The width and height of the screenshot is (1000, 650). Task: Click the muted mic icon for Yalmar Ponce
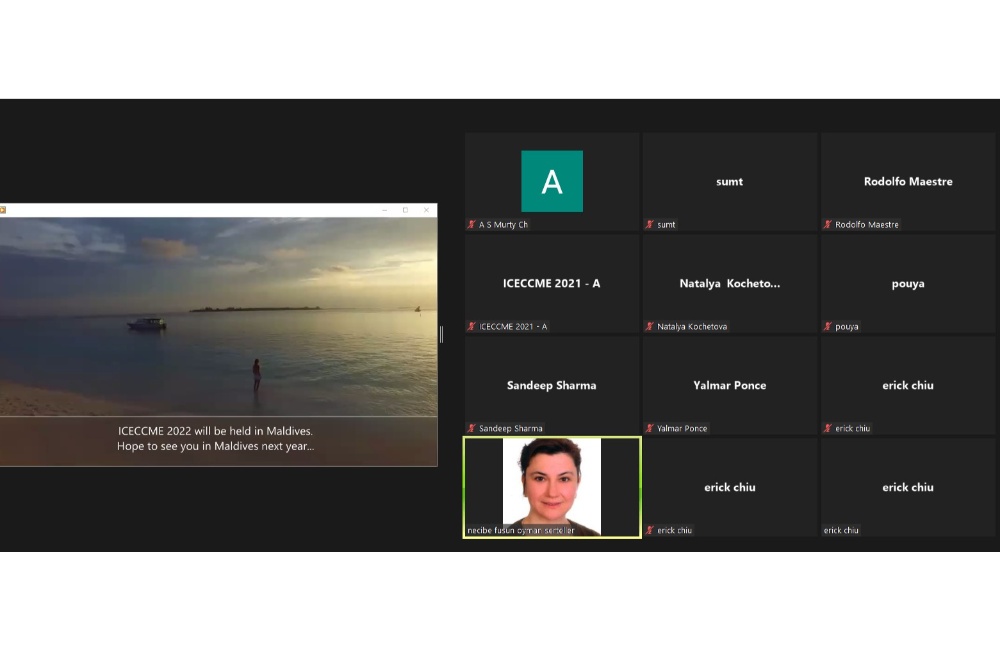[x=650, y=429]
